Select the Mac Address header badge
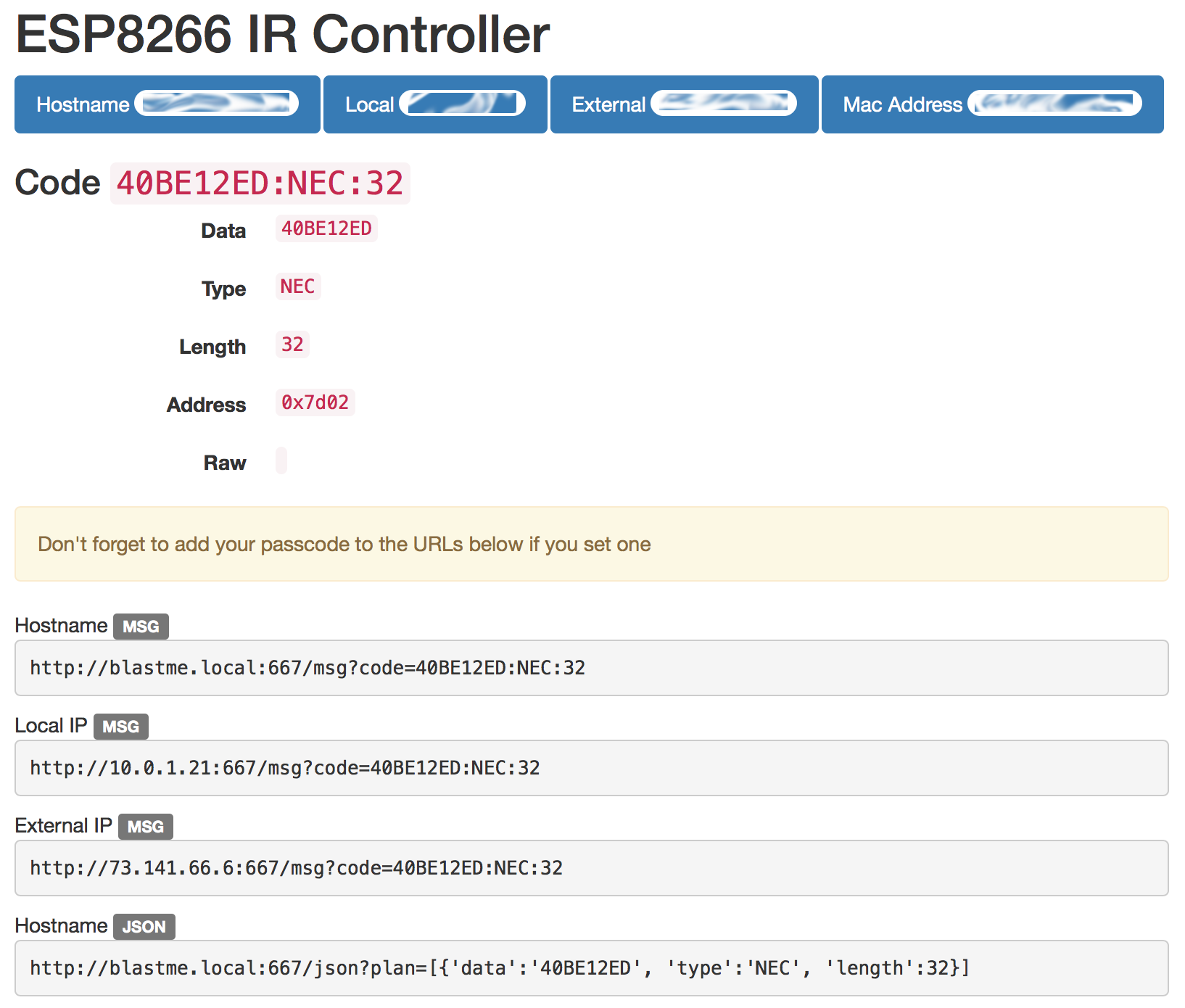This screenshot has width=1185, height=1008. 991,104
